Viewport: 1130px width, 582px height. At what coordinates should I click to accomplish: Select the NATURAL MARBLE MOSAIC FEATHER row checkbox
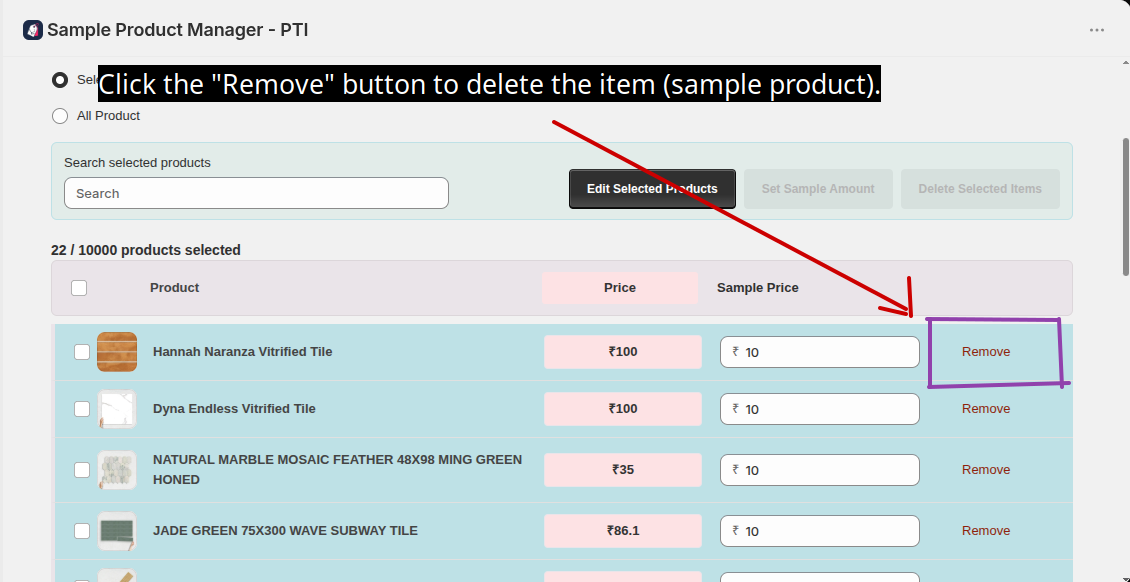tap(82, 470)
